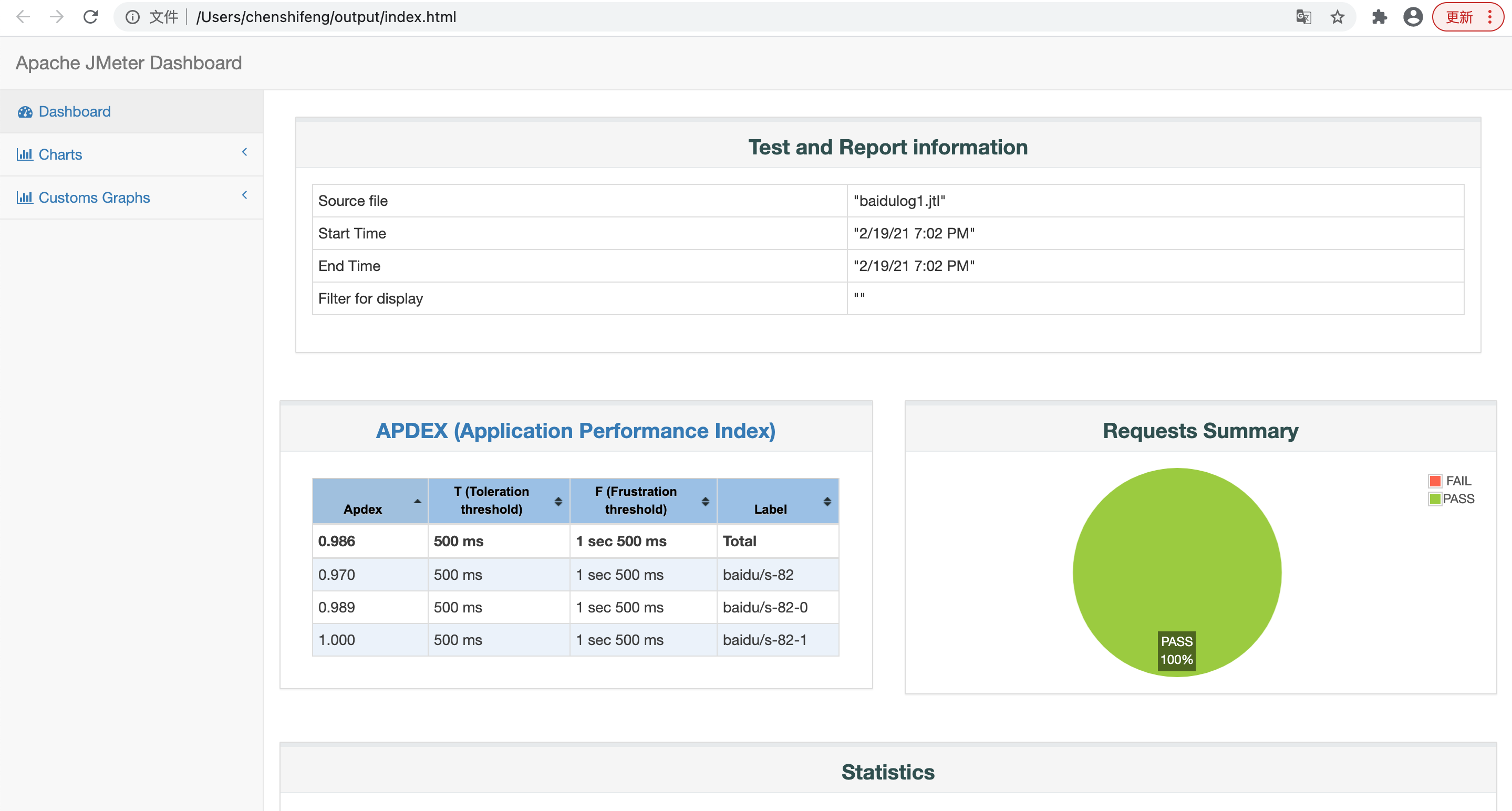
Task: Open the Chrome profile avatar
Action: [x=1413, y=17]
